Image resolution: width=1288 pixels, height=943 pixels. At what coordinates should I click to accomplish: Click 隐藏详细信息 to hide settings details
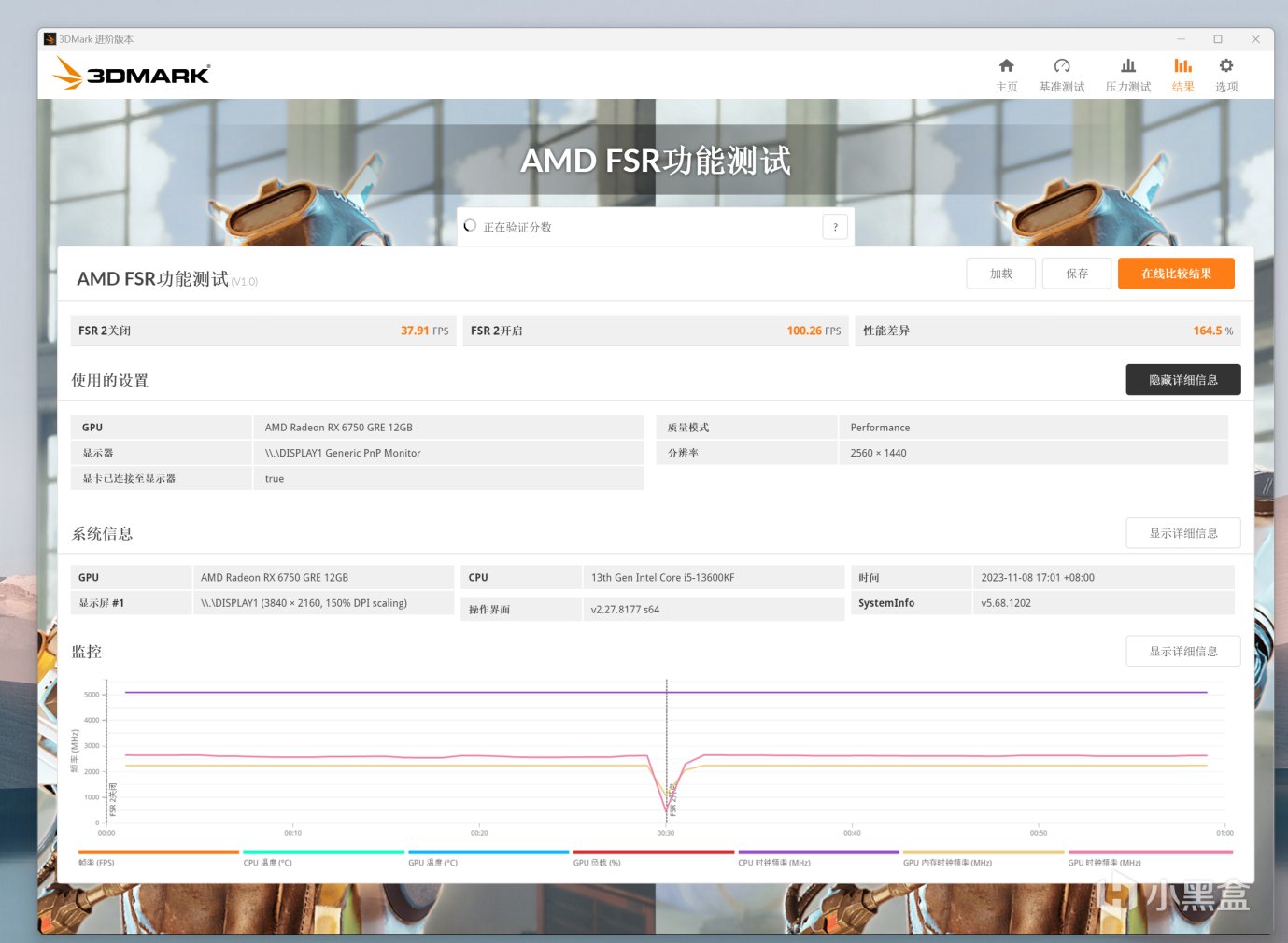[1183, 380]
